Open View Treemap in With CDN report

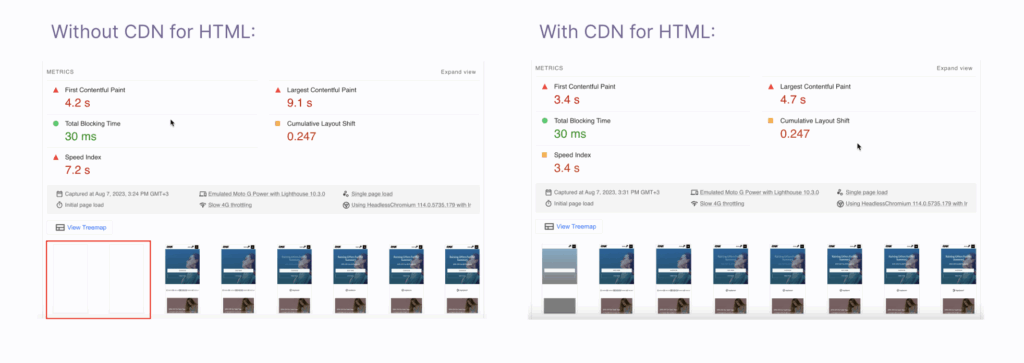coord(569,226)
